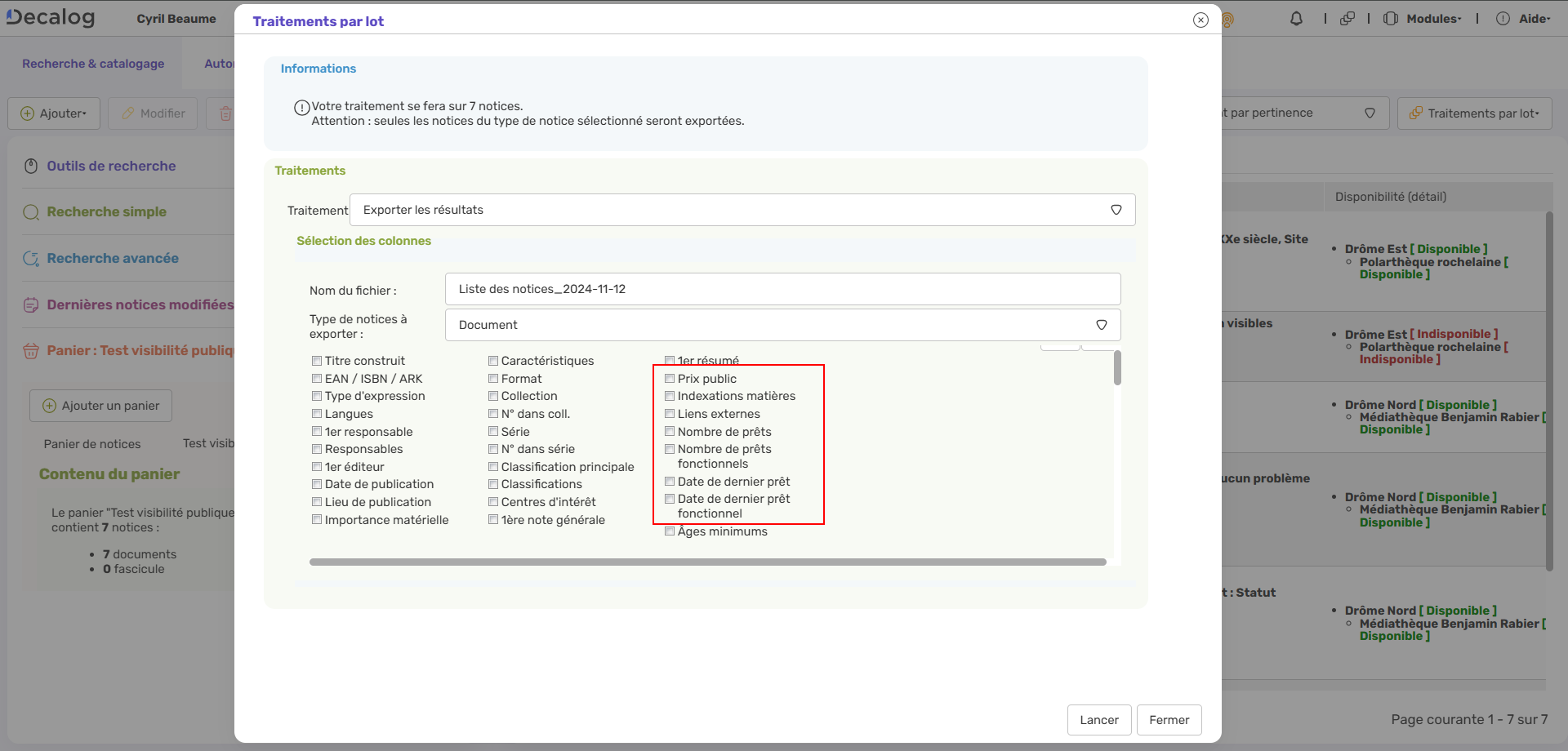Open Dernières notices modifiées icon
1568x751 pixels.
(31, 304)
